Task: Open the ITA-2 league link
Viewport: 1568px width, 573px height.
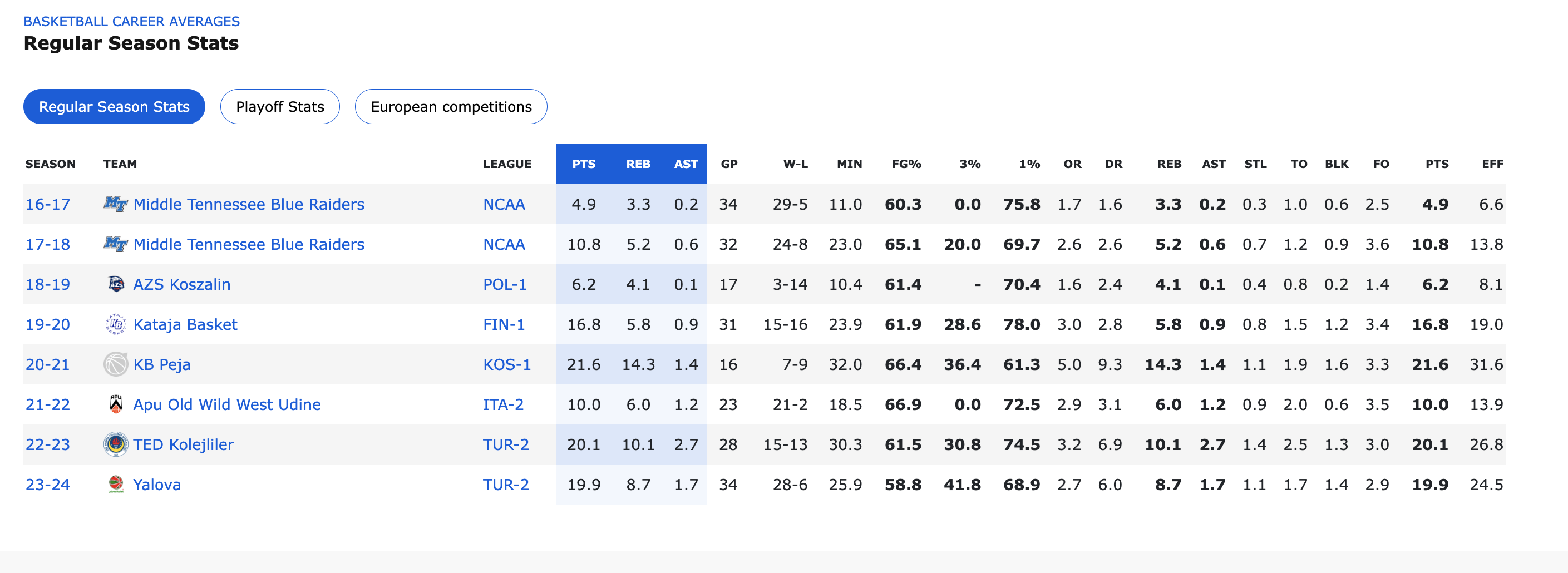Action: tap(504, 404)
